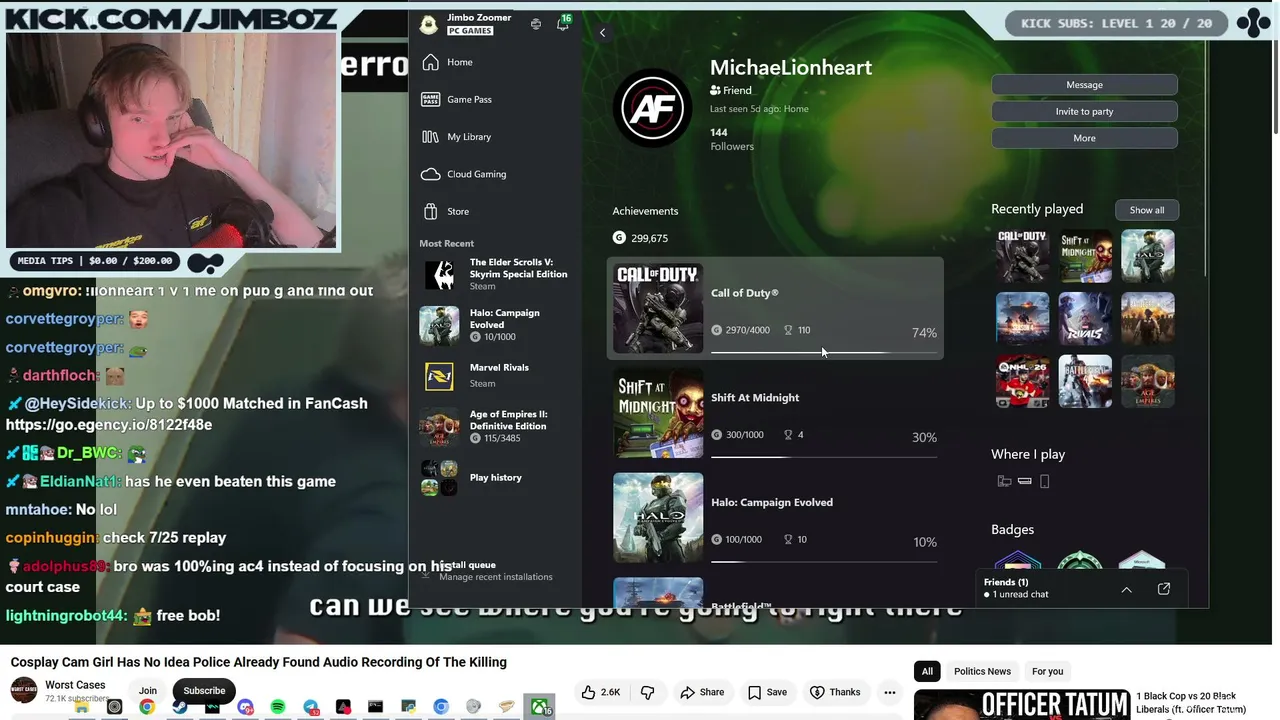
Task: Open the Officer Tatum recommended video thumbnail
Action: pyautogui.click(x=1021, y=704)
